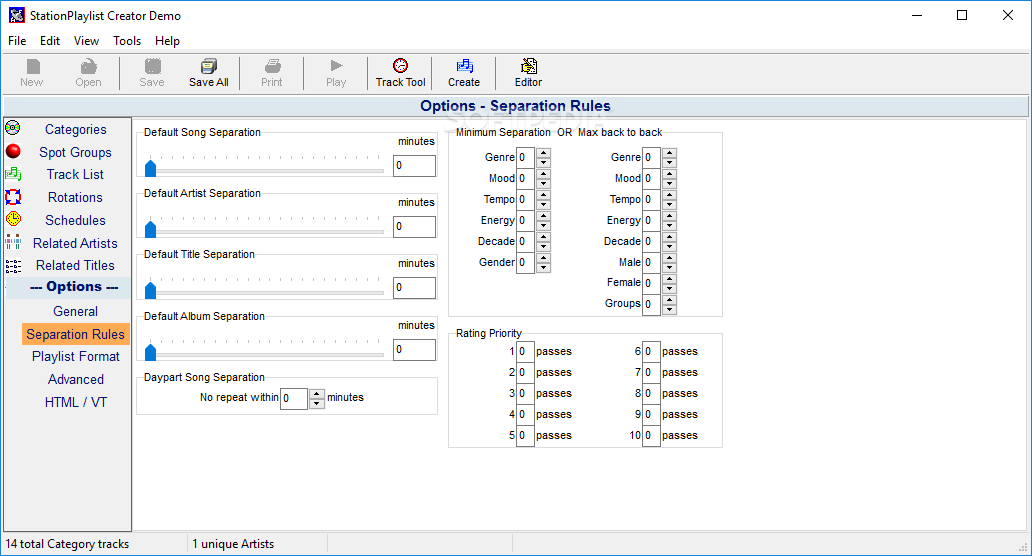This screenshot has height=556, width=1032.
Task: Open Related Artists section
Action: (x=74, y=243)
